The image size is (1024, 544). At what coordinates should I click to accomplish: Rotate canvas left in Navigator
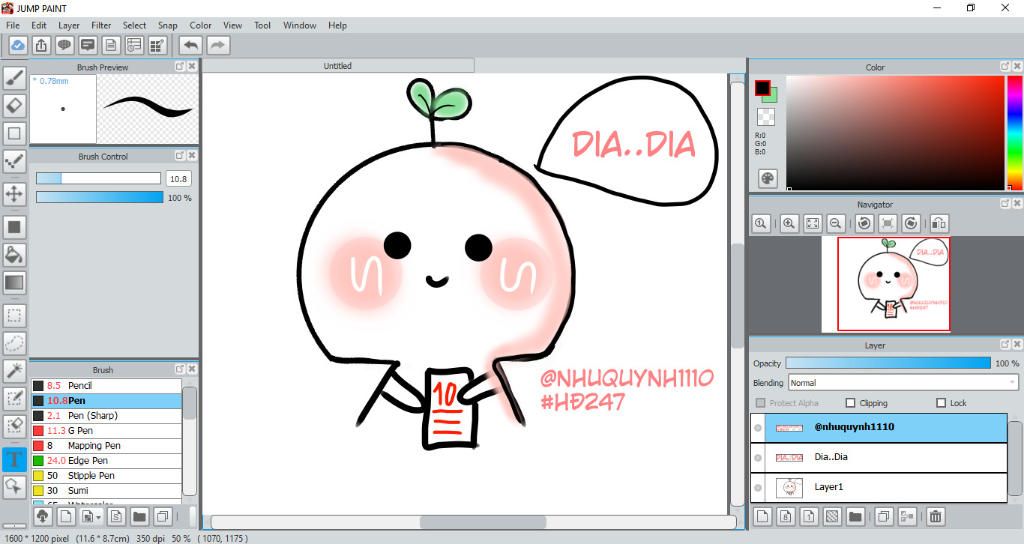pos(865,223)
